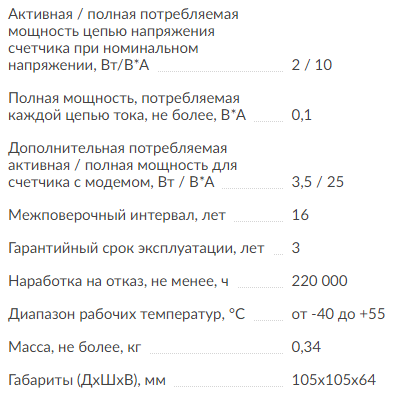Click the label Масса, не более, кг

[75, 347]
